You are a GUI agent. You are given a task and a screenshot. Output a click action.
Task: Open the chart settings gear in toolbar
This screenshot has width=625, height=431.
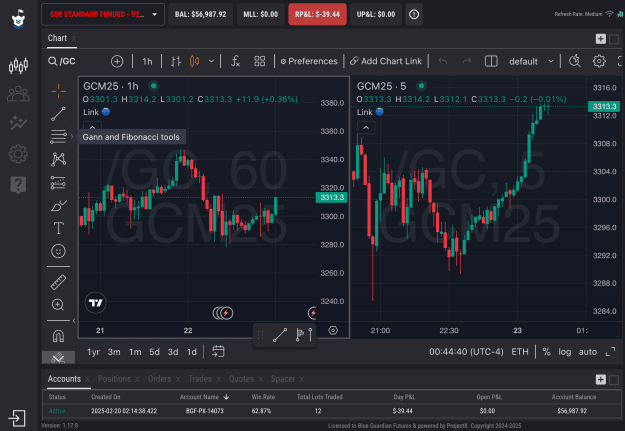[599, 61]
